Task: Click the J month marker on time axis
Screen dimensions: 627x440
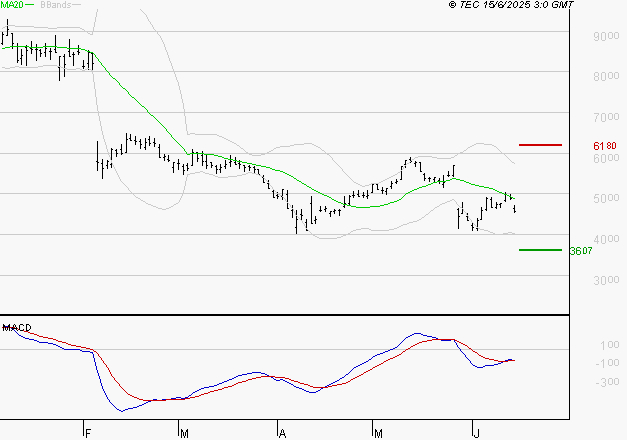Action: (x=476, y=434)
